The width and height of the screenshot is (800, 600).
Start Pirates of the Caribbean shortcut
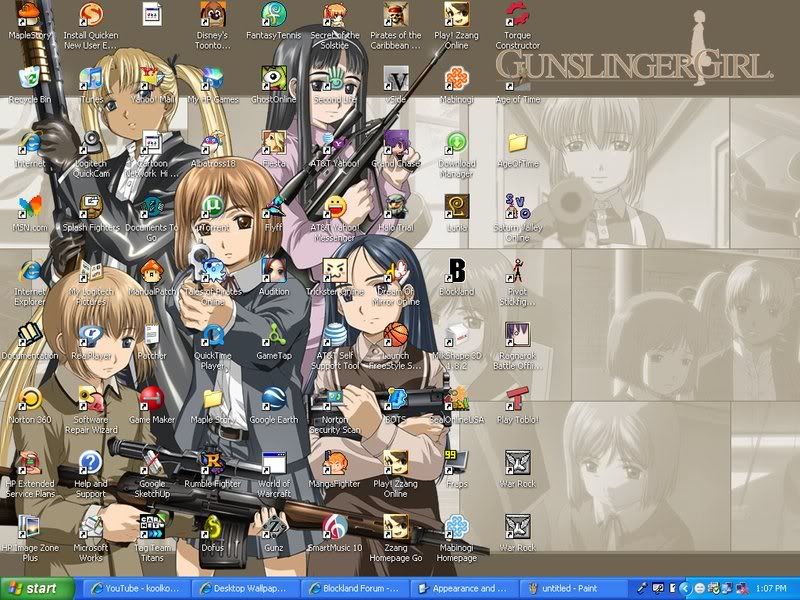396,14
